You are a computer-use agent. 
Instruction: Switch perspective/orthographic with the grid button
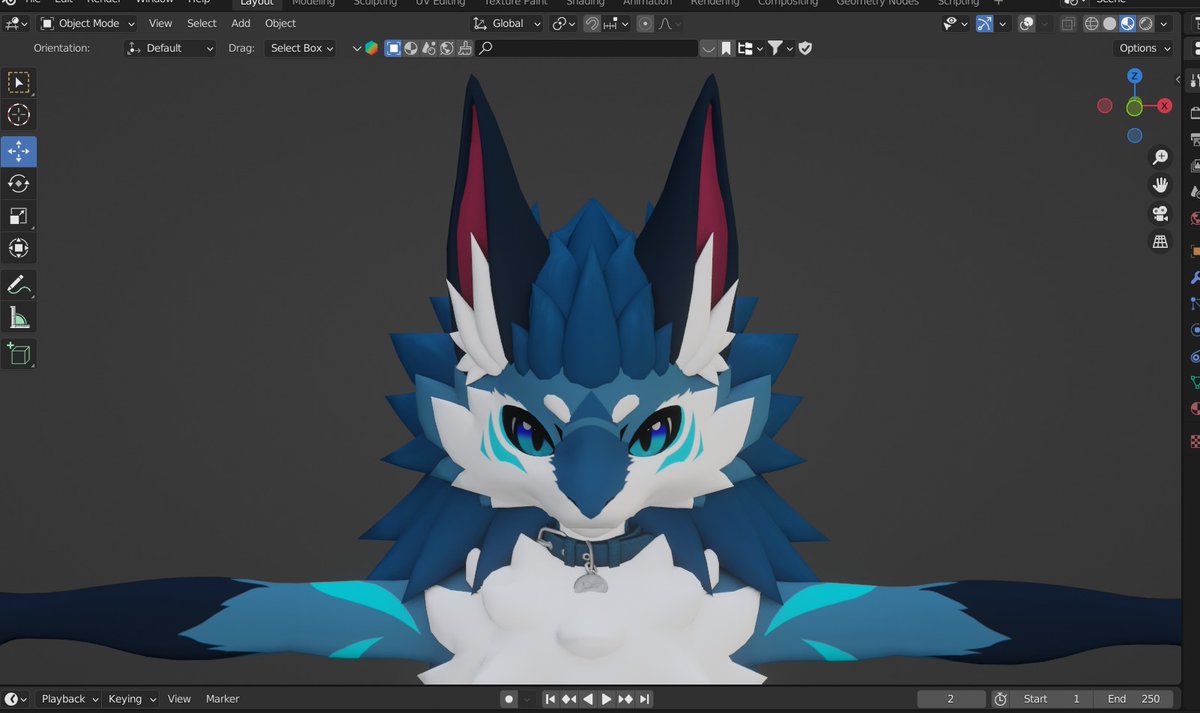[x=1160, y=241]
